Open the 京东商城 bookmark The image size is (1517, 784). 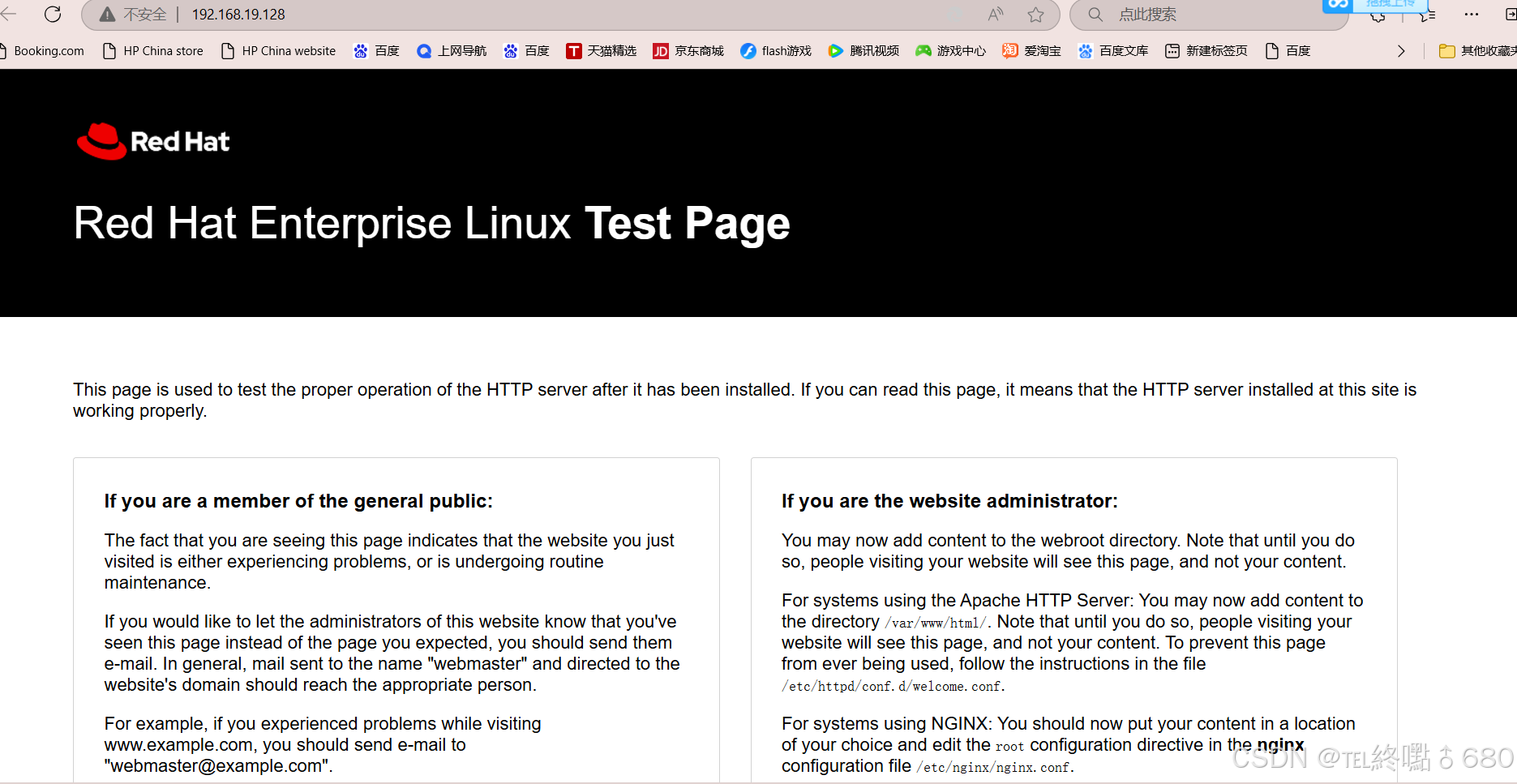[x=688, y=51]
